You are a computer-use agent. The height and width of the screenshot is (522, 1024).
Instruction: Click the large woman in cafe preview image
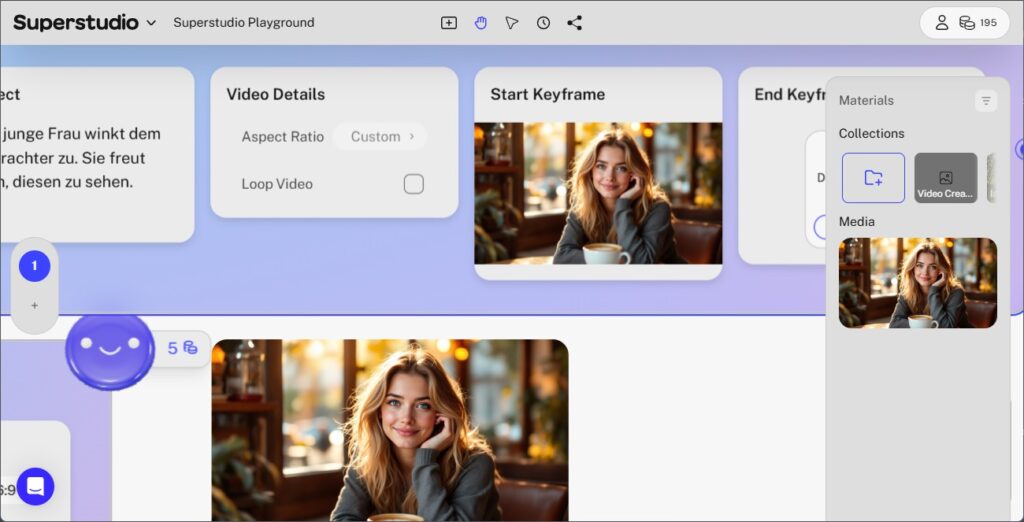coord(390,430)
